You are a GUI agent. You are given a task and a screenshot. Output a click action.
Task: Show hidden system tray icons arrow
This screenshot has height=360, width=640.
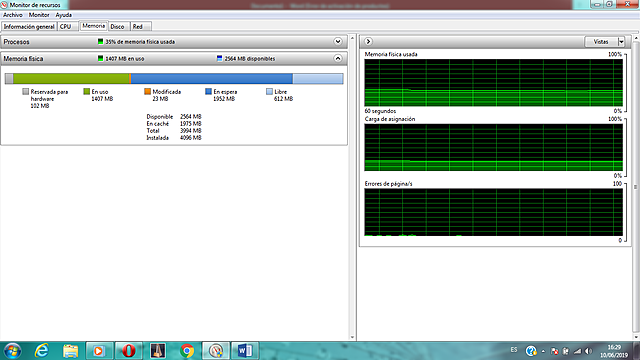coord(543,351)
